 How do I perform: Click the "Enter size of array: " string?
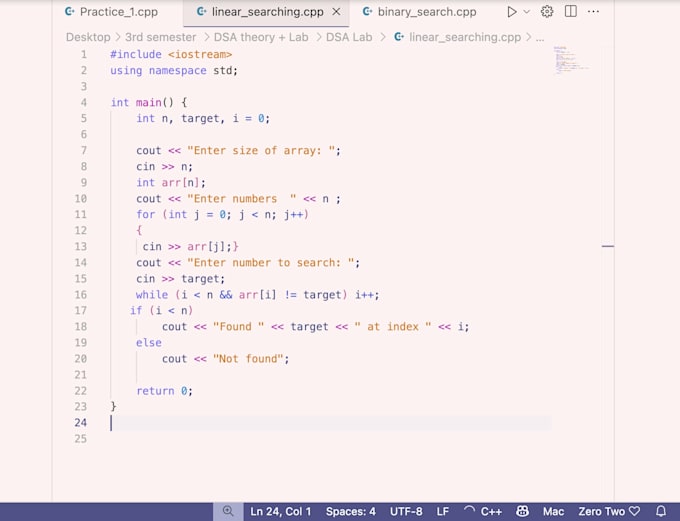pyautogui.click(x=261, y=151)
